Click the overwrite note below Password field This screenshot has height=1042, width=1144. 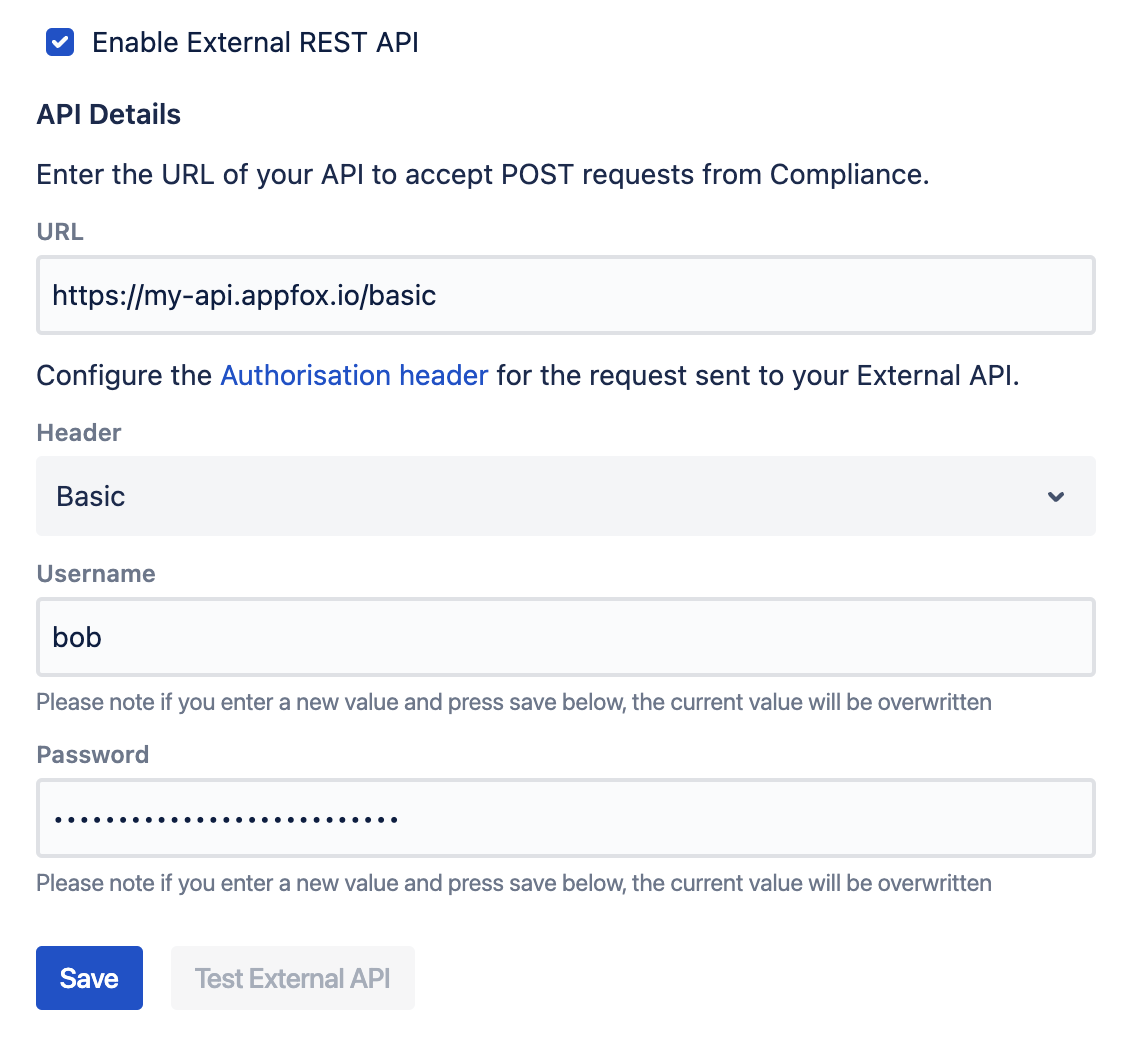click(513, 883)
